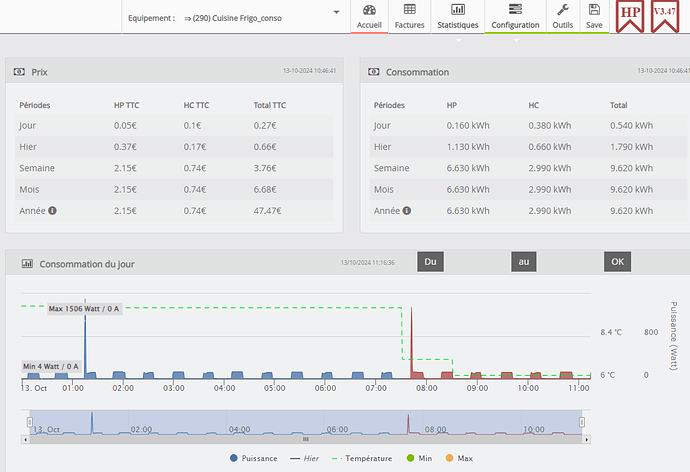Click the Consommation panel header icon

coord(374,72)
